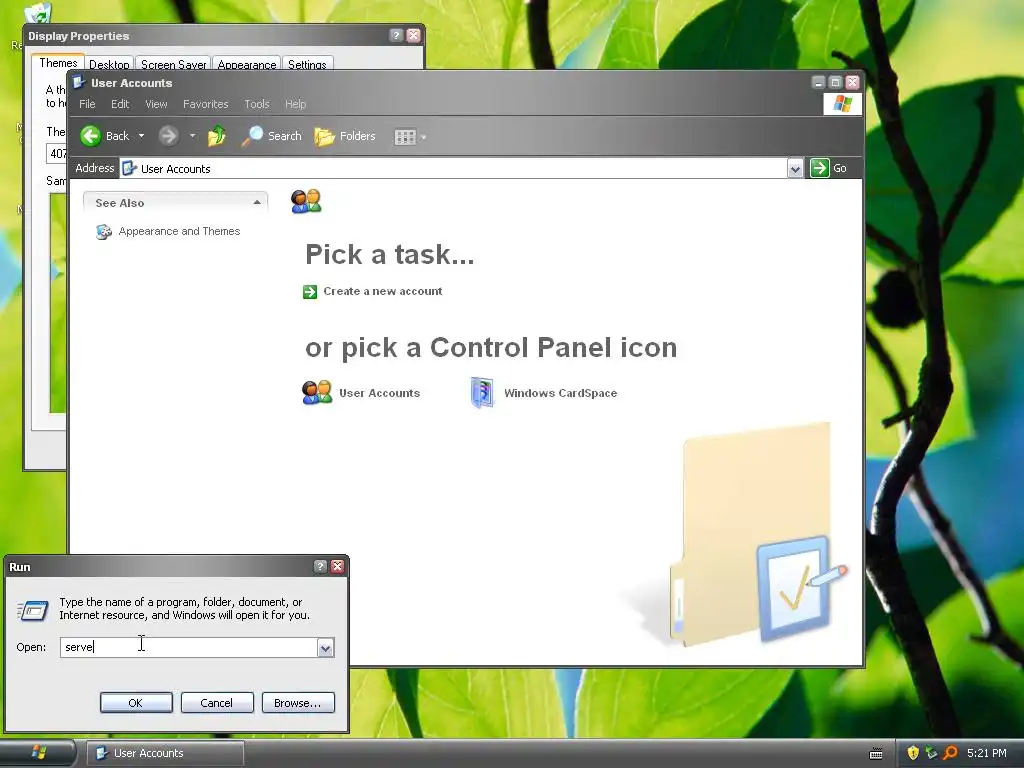Open the Help menu
The height and width of the screenshot is (768, 1024).
[295, 104]
